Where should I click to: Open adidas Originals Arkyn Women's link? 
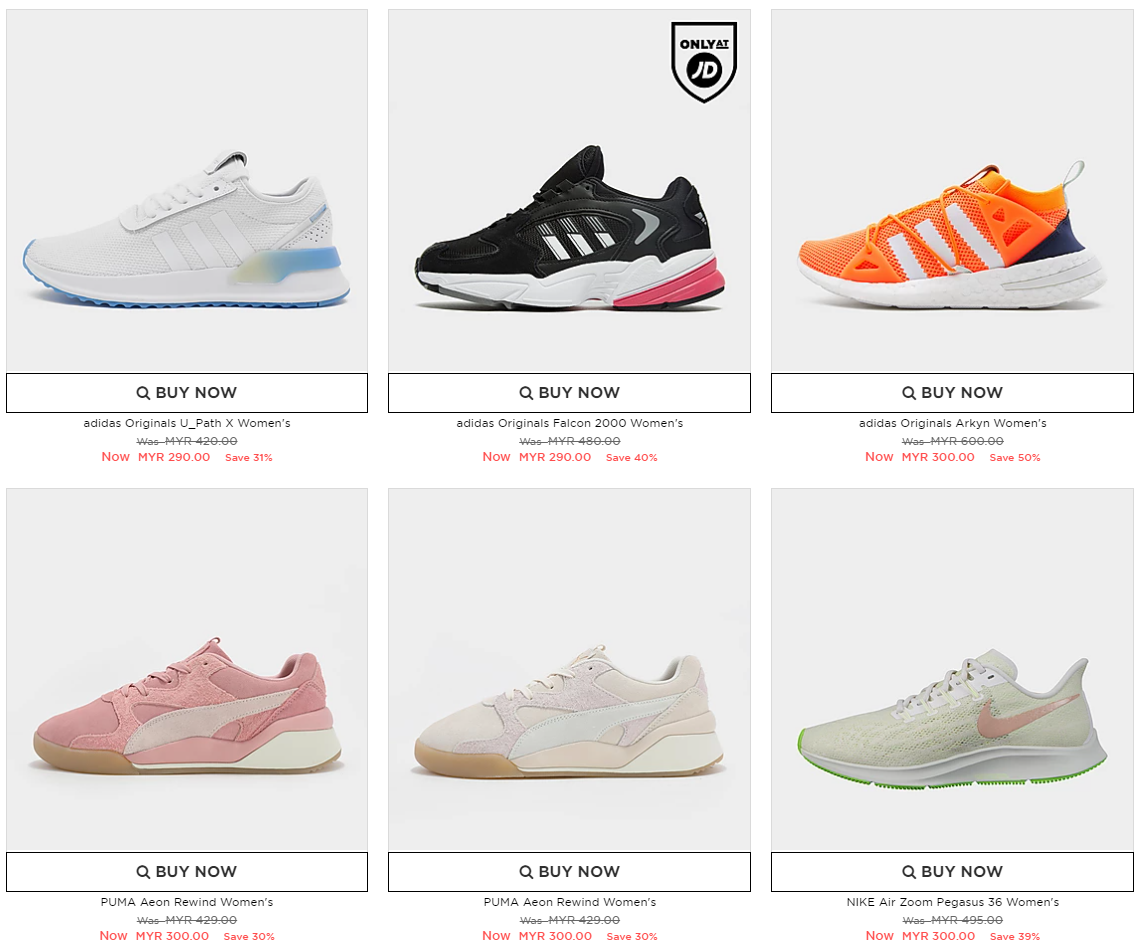click(953, 423)
